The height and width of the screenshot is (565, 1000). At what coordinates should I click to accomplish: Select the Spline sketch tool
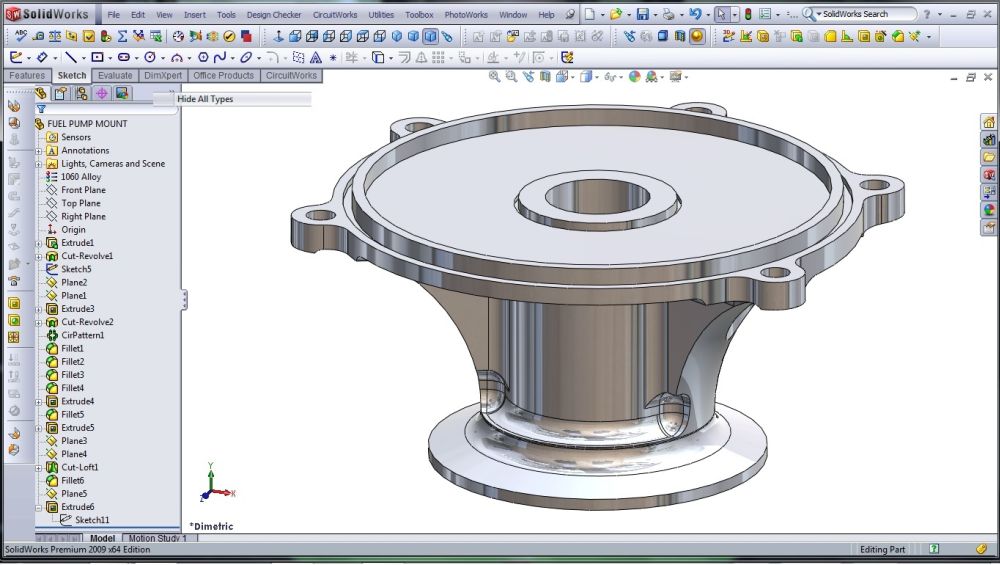tap(220, 57)
